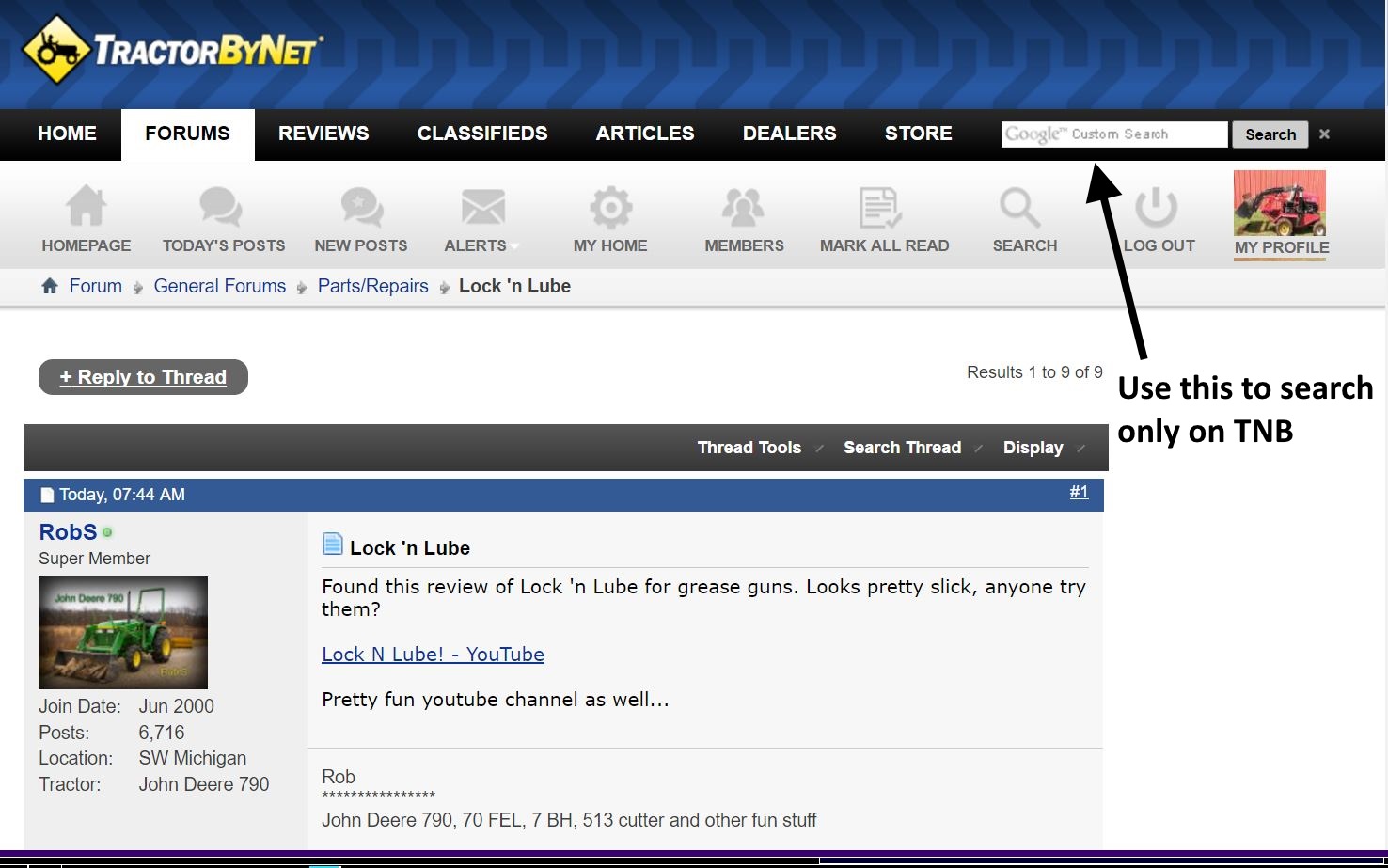The image size is (1388, 868).
Task: Open the Search magnifying glass icon
Action: point(1020,207)
